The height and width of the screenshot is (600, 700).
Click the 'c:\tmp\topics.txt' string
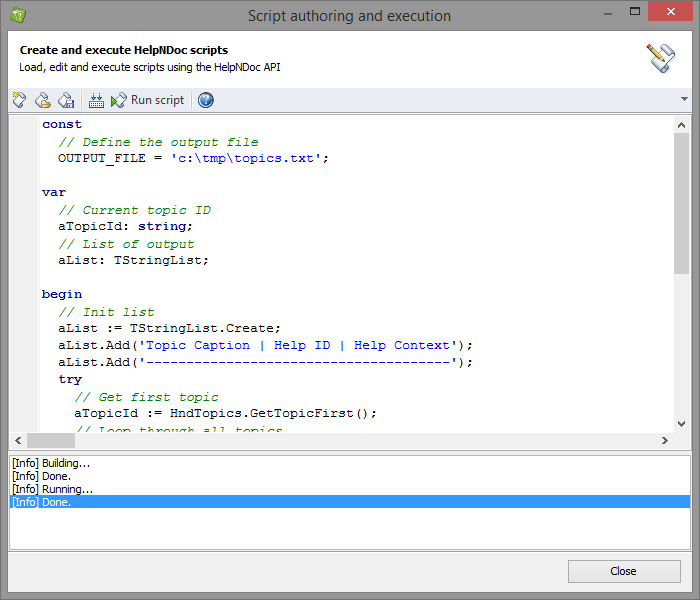246,158
